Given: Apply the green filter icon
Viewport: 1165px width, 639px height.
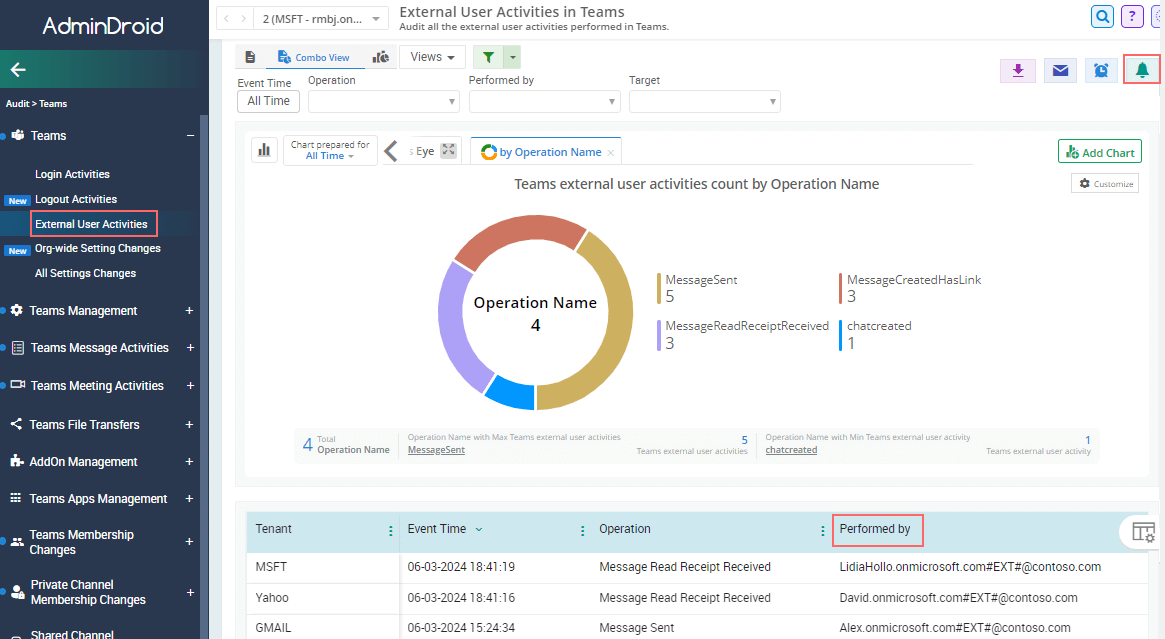Looking at the screenshot, I should click(x=488, y=57).
